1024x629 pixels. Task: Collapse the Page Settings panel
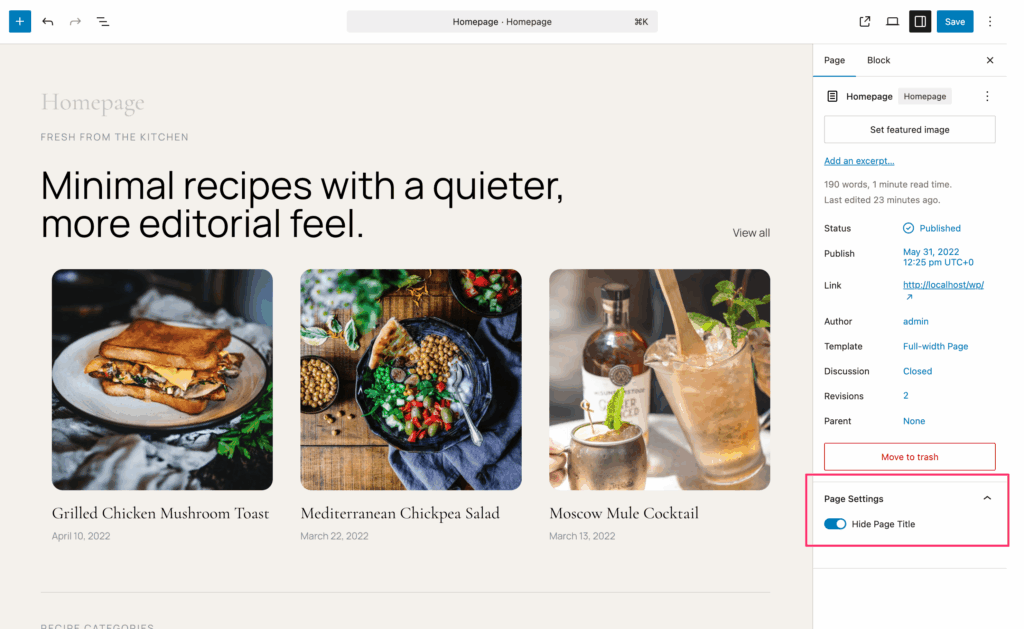pos(987,498)
